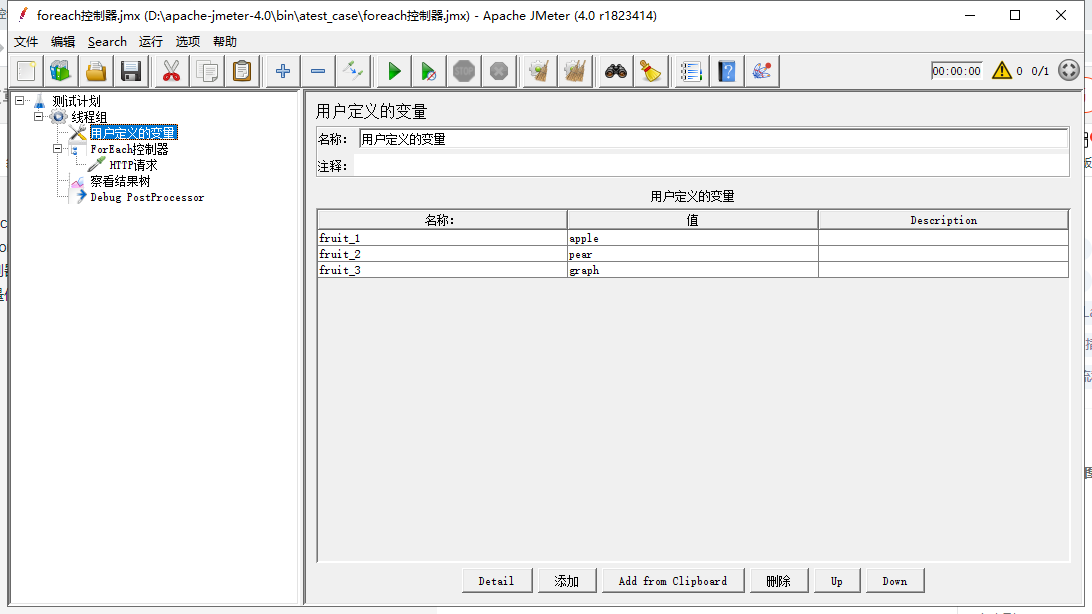The image size is (1092, 614).
Task: Open search dialog via binoculars icon
Action: click(614, 71)
